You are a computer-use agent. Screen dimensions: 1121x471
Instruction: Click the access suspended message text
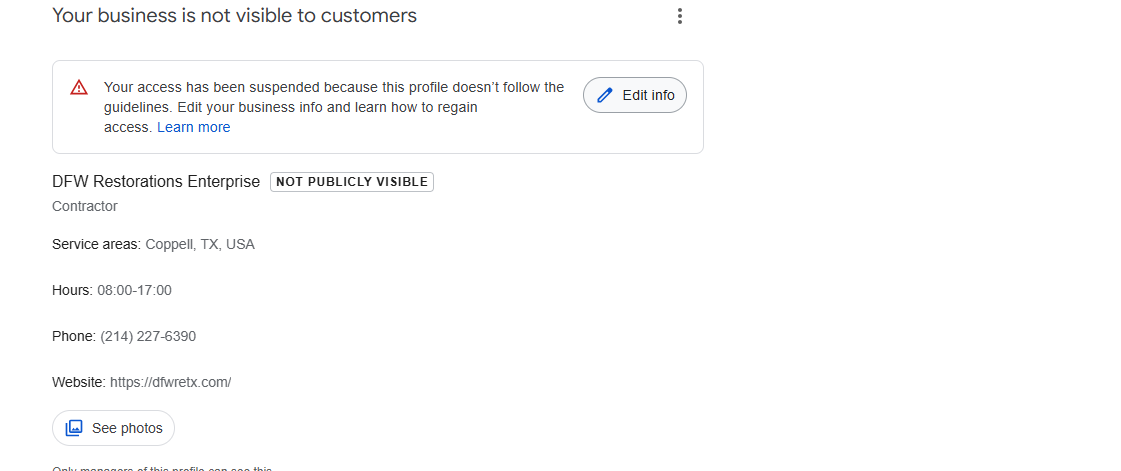334,107
